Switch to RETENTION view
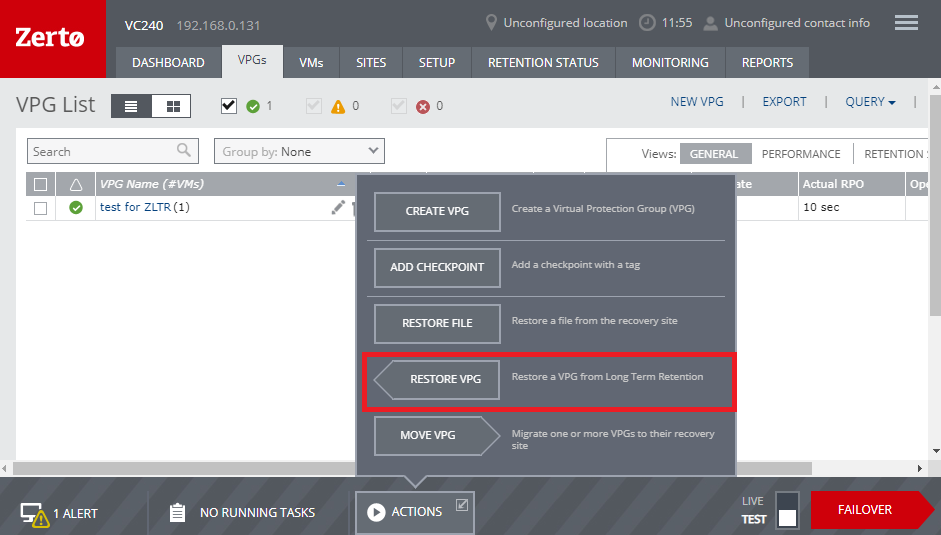Screen dimensions: 941x535 894,154
